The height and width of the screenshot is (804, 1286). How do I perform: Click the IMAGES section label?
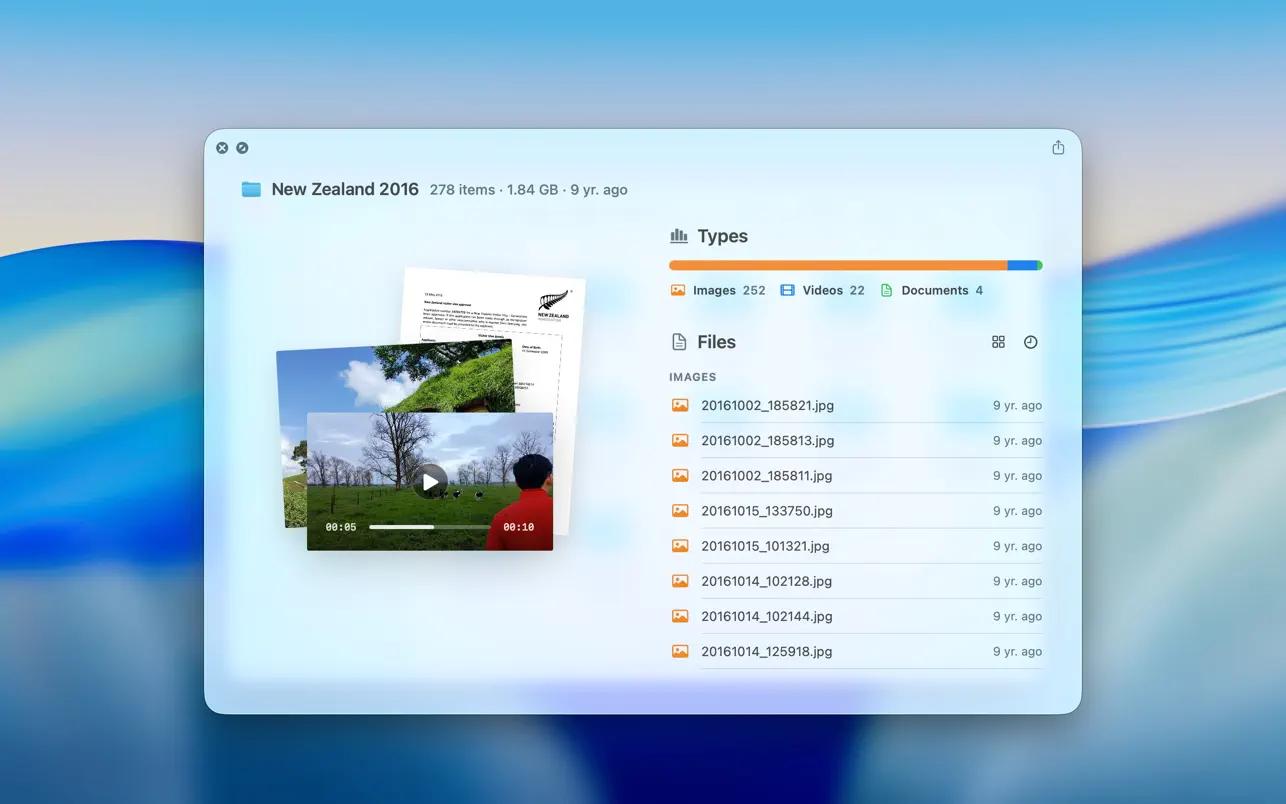[x=693, y=377]
